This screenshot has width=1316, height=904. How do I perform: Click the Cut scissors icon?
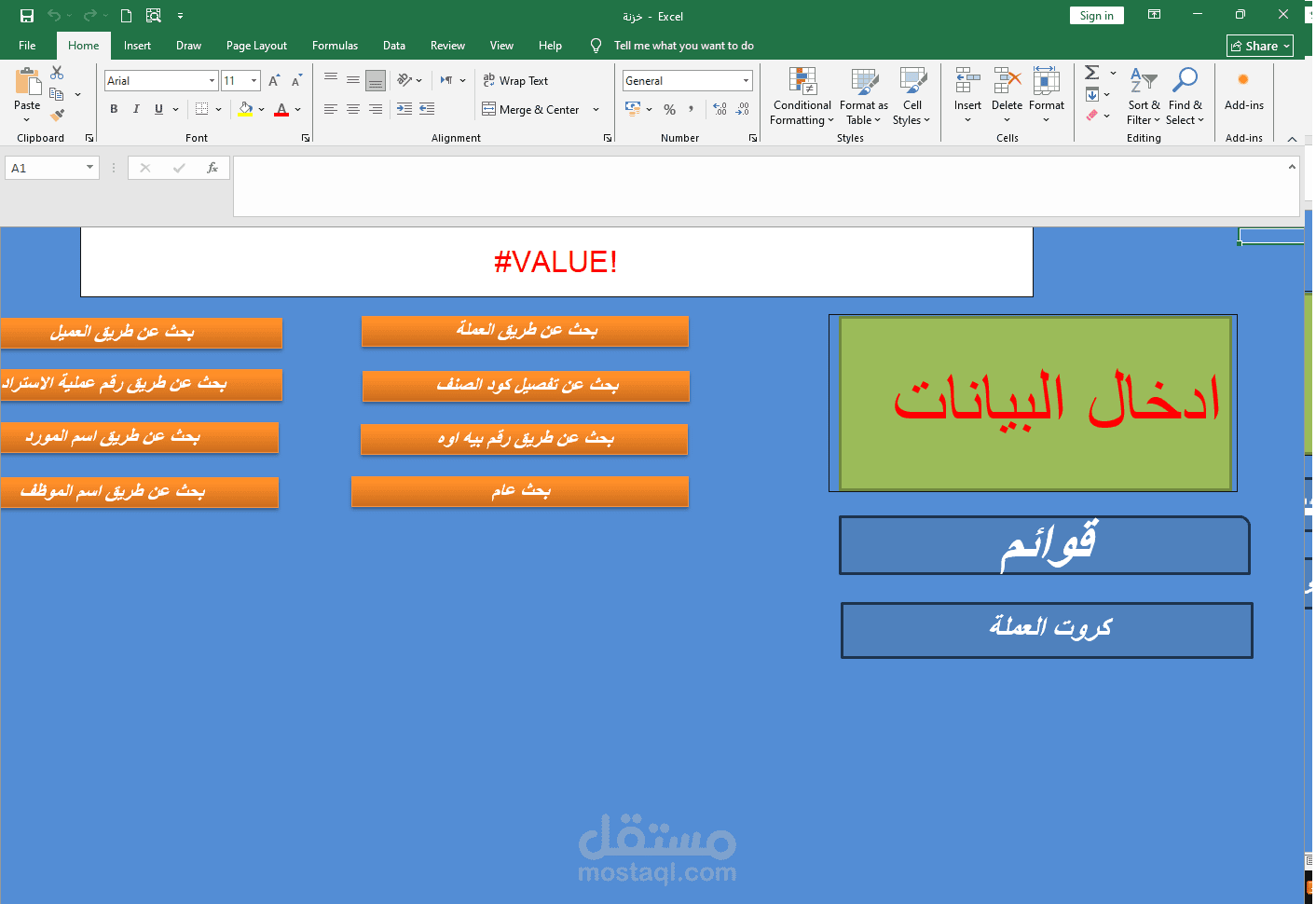(x=57, y=73)
